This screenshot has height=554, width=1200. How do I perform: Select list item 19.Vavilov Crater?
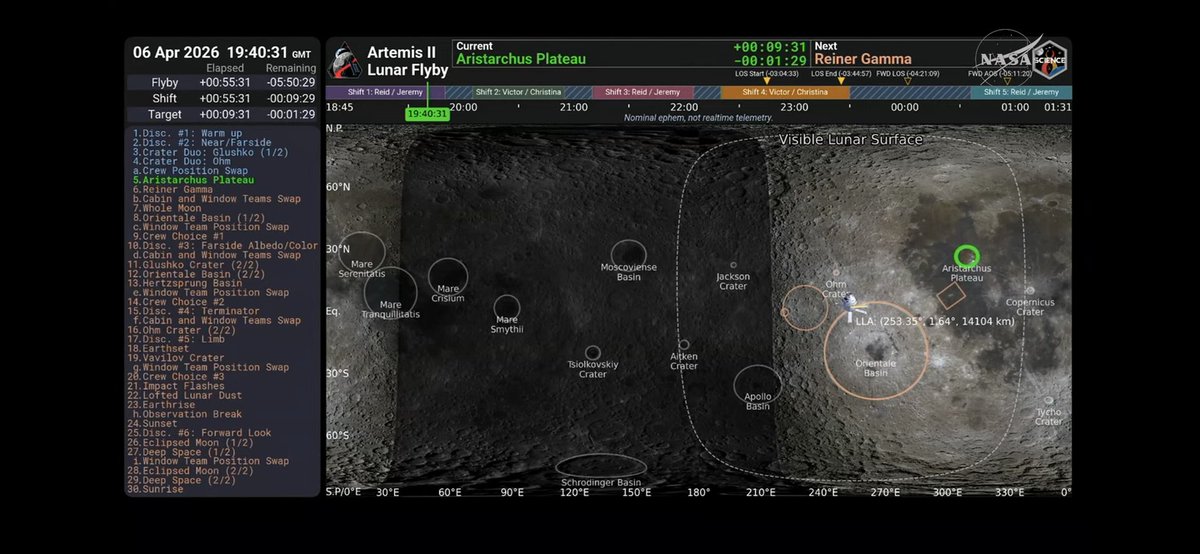pyautogui.click(x=177, y=358)
